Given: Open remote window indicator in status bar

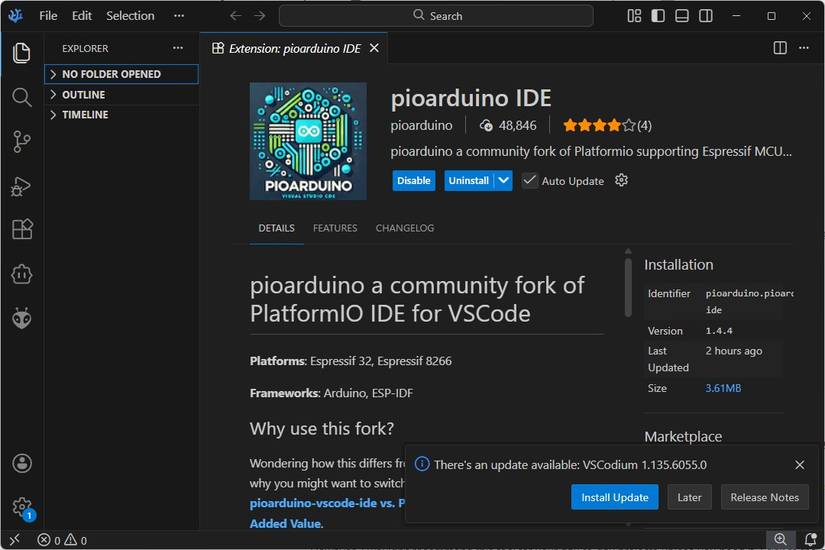Looking at the screenshot, I should (x=14, y=539).
